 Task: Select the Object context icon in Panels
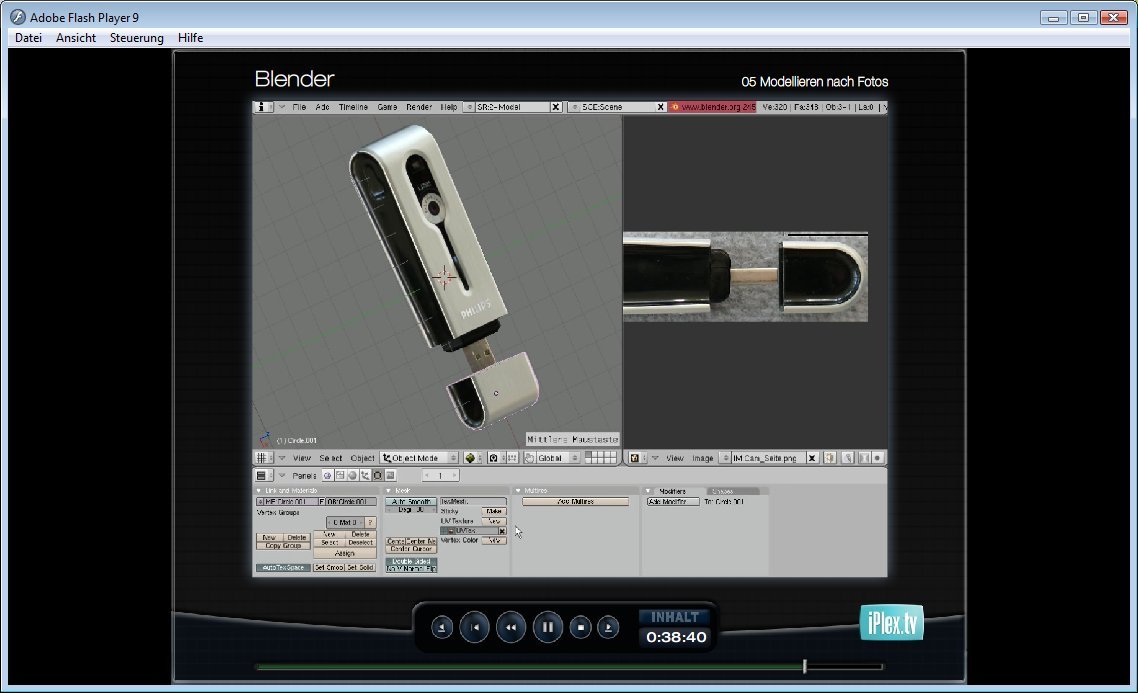click(x=365, y=475)
